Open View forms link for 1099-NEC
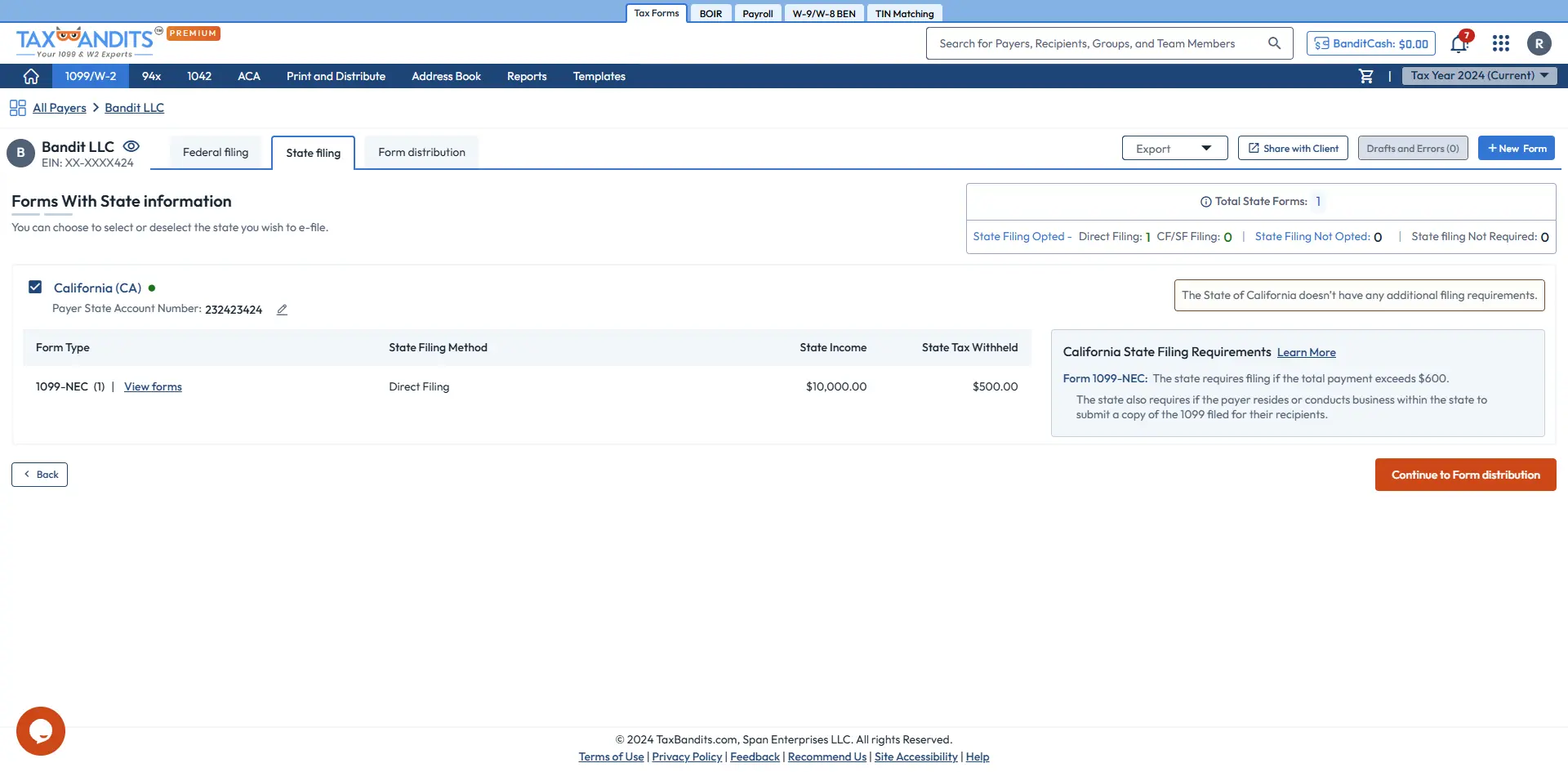This screenshot has height=772, width=1568. point(153,387)
